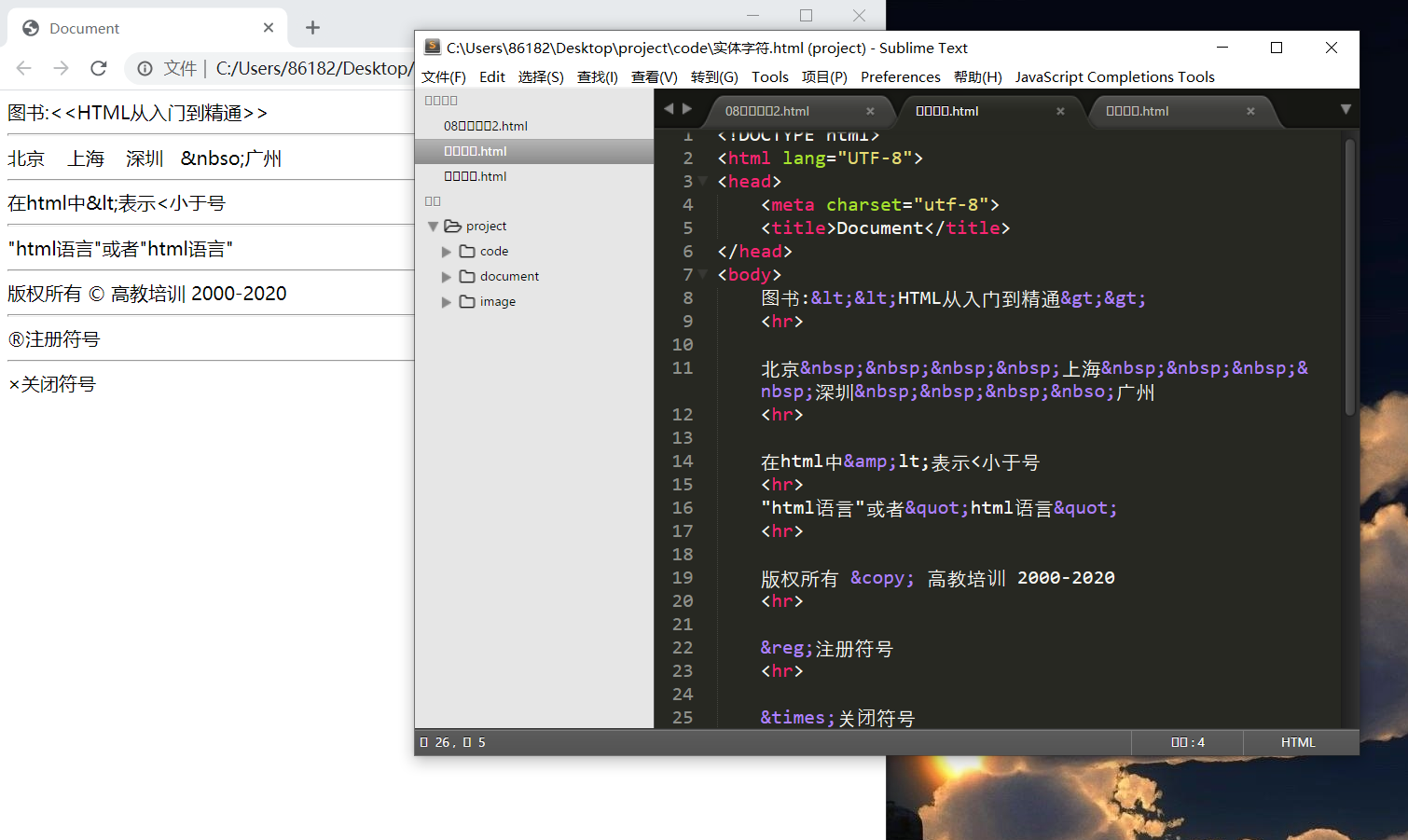Screen dimensions: 1408x840
Task: Click the project folder icon
Action: 452,226
